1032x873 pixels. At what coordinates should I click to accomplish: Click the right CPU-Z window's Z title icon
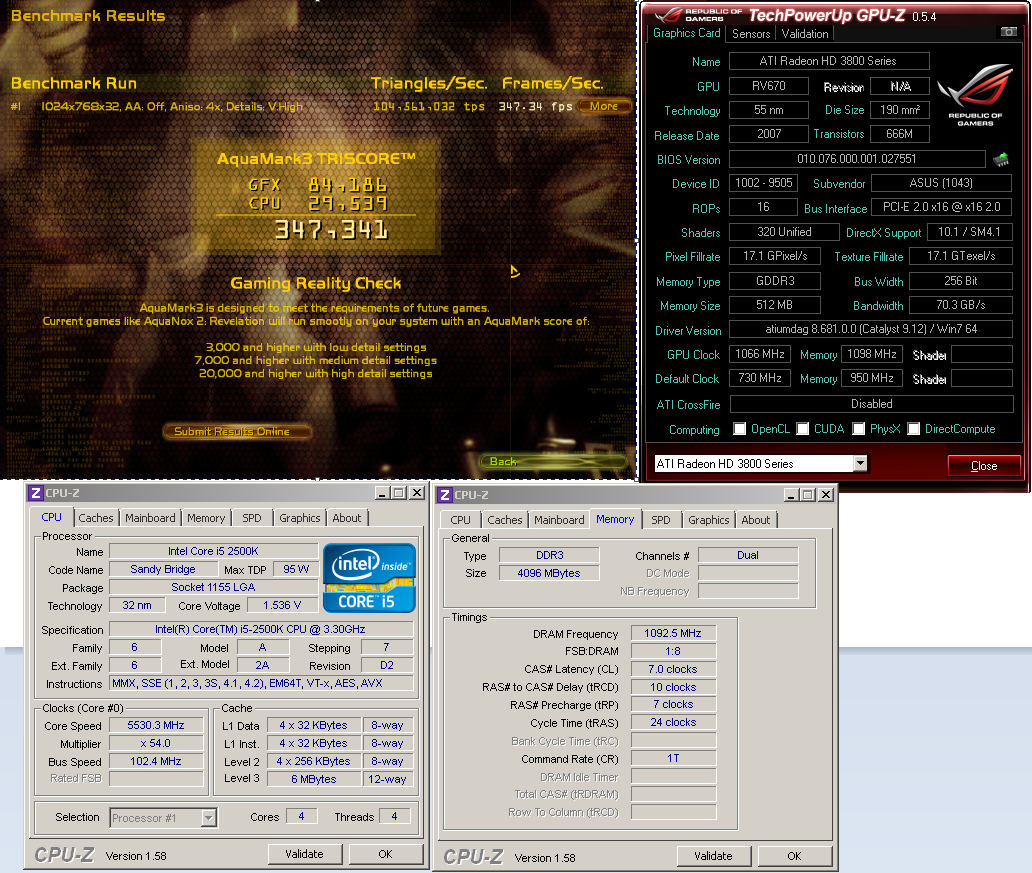tap(445, 495)
